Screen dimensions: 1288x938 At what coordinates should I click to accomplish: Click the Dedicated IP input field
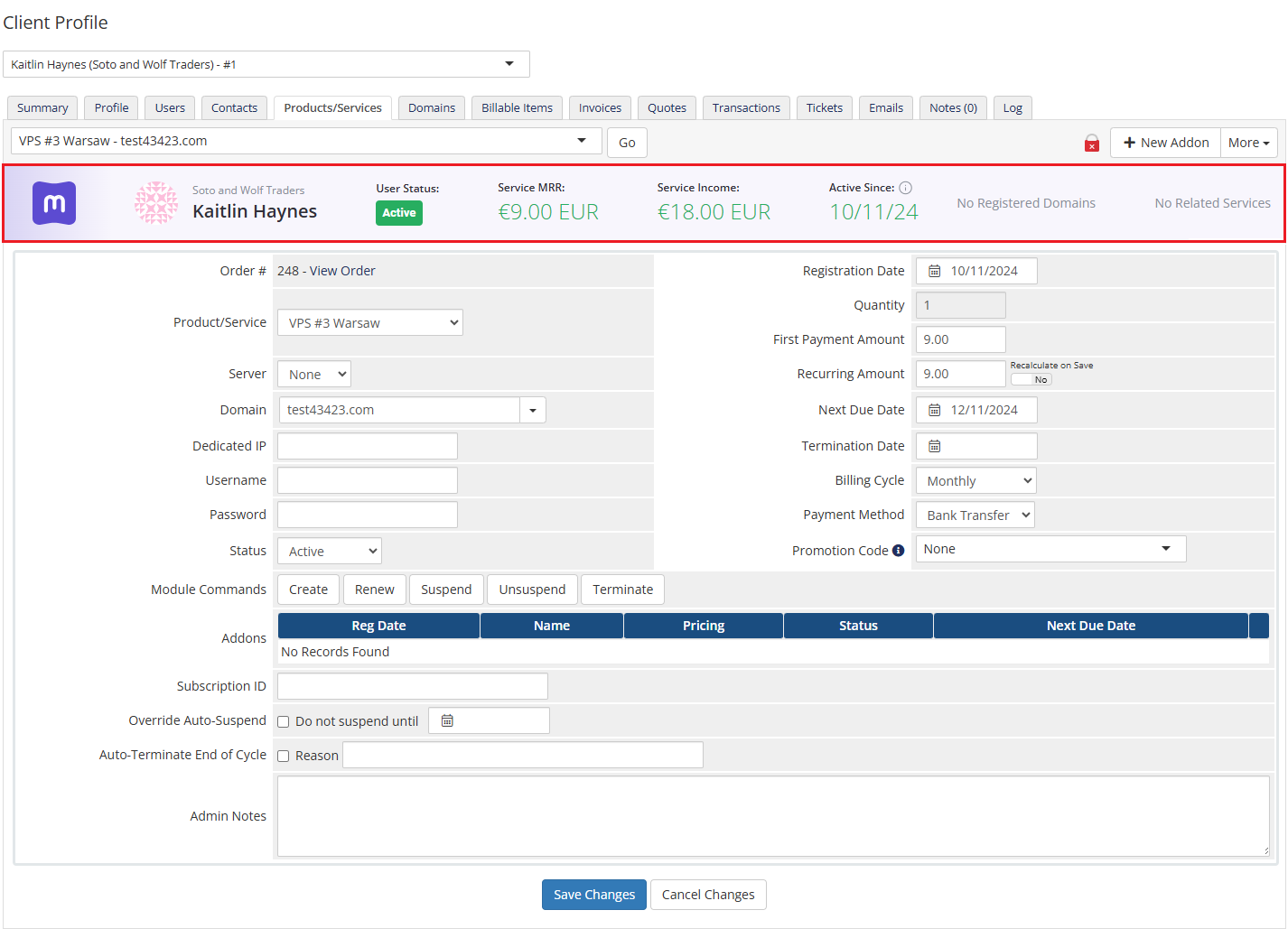pyautogui.click(x=368, y=446)
